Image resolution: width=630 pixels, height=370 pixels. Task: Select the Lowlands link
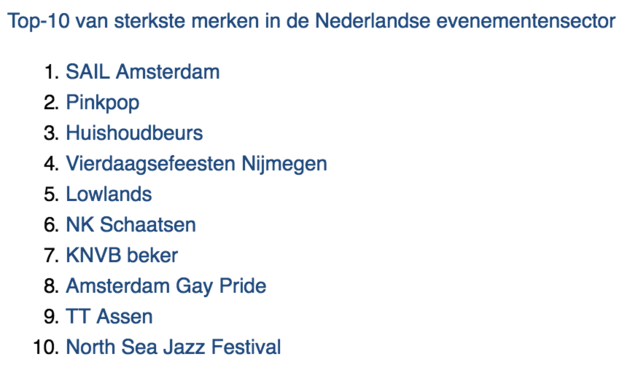click(109, 194)
